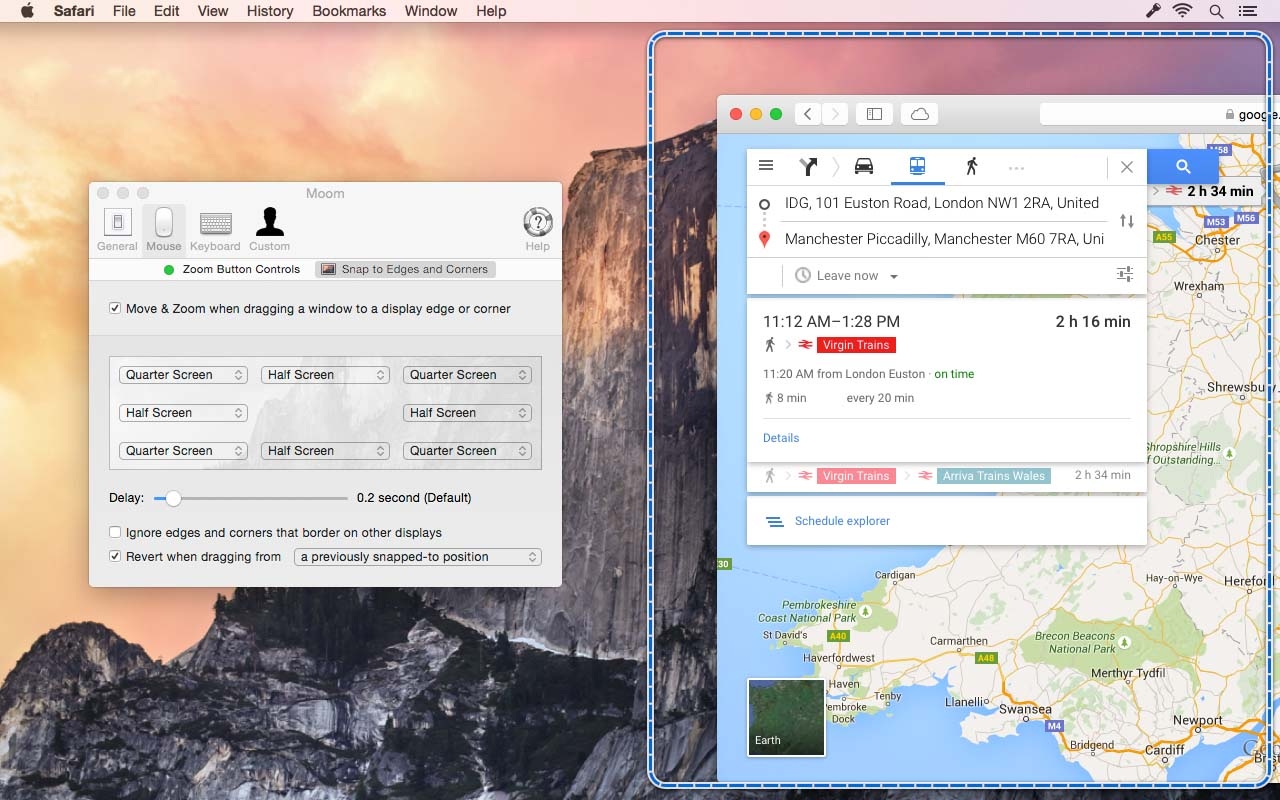Open the Safari menu
The height and width of the screenshot is (800, 1280).
tap(74, 11)
